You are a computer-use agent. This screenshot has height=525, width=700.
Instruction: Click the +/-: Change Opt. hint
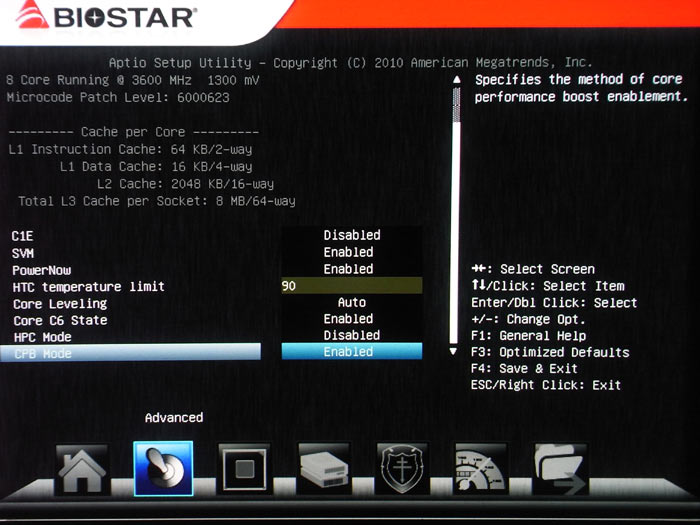pyautogui.click(x=528, y=319)
